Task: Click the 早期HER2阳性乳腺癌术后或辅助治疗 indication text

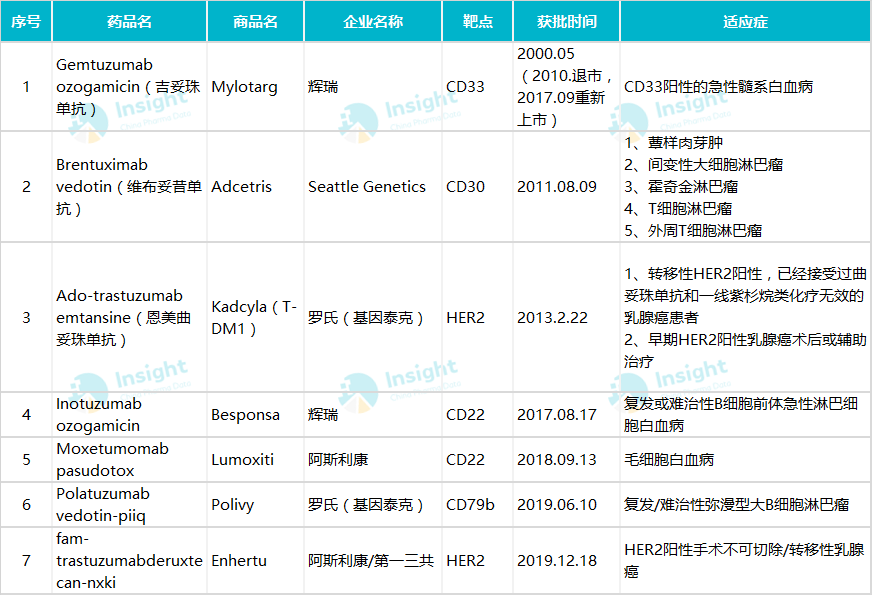Action: (745, 350)
